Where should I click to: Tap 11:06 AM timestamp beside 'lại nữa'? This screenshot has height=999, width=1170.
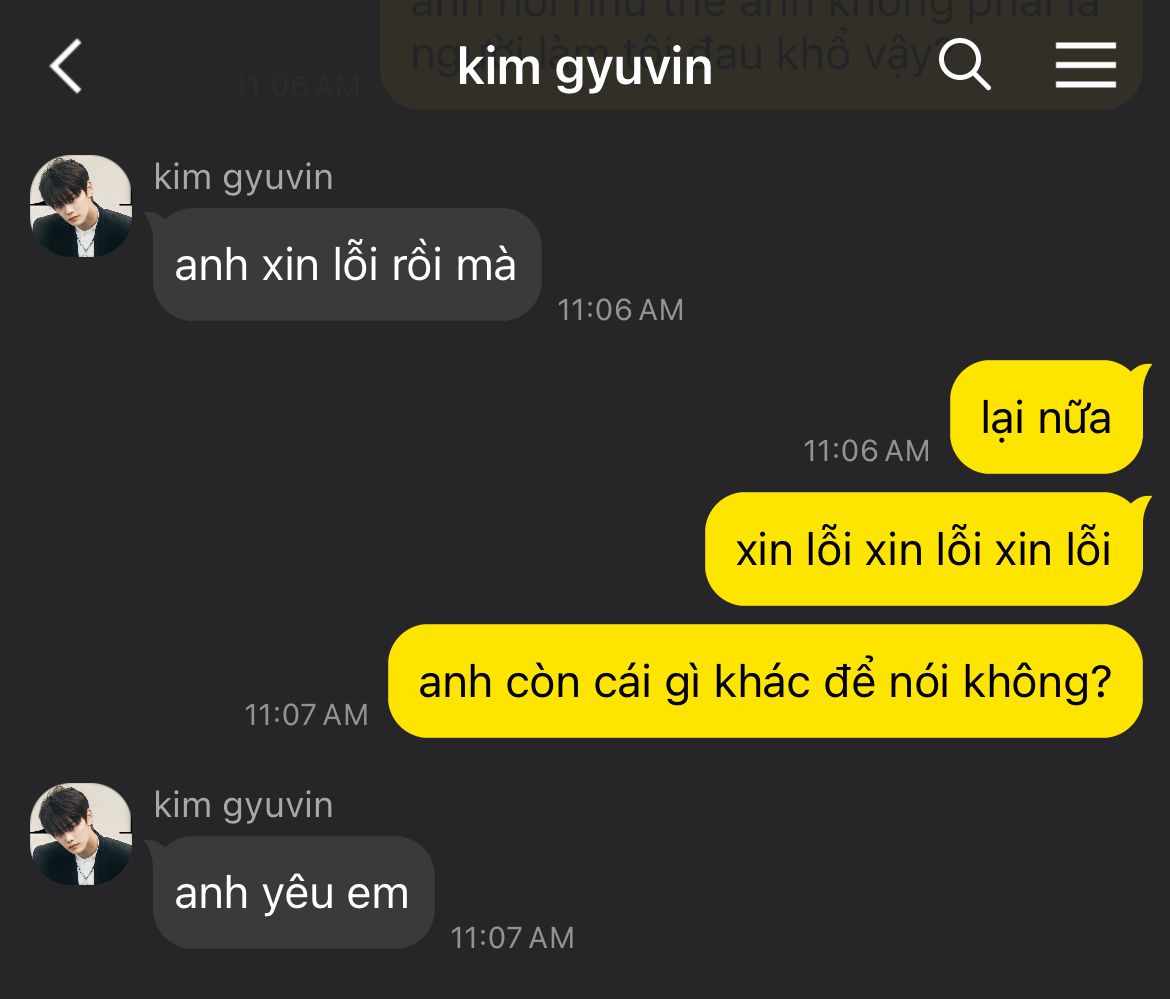[866, 451]
